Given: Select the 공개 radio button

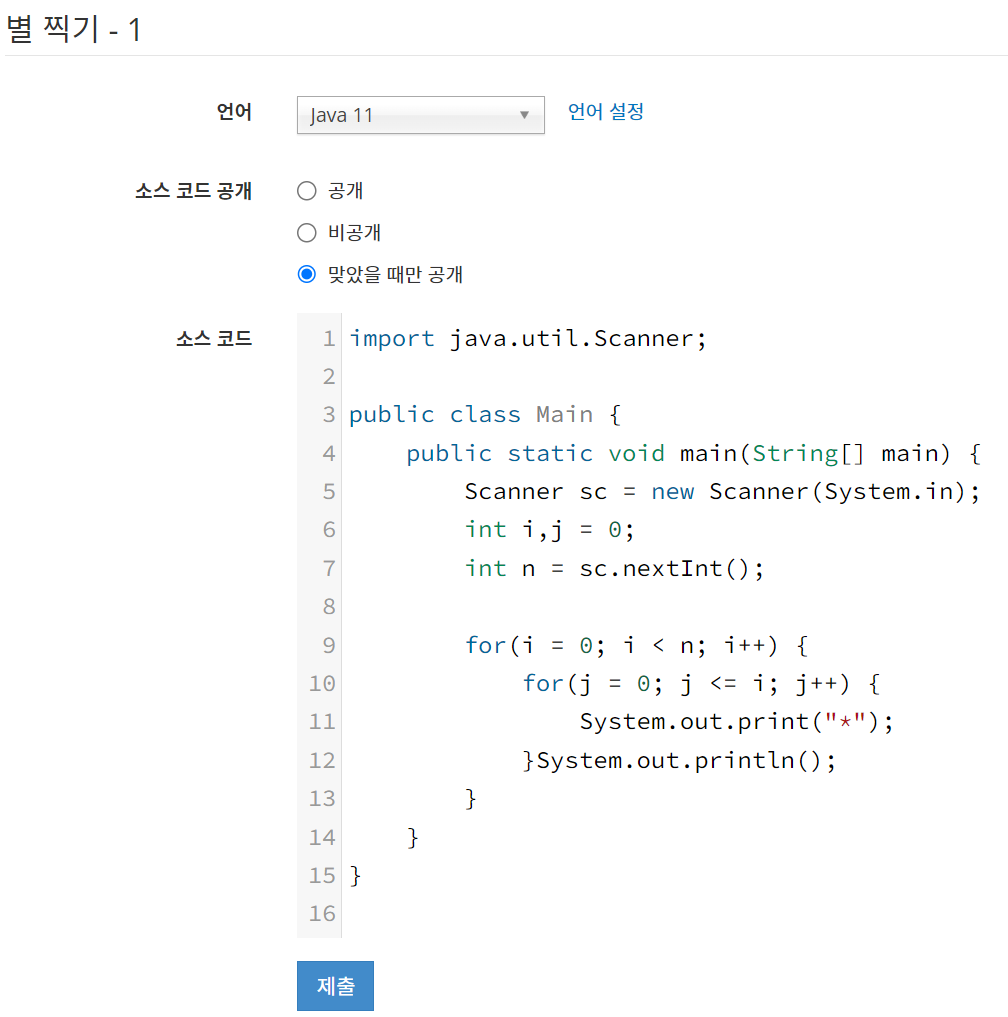Looking at the screenshot, I should (307, 191).
